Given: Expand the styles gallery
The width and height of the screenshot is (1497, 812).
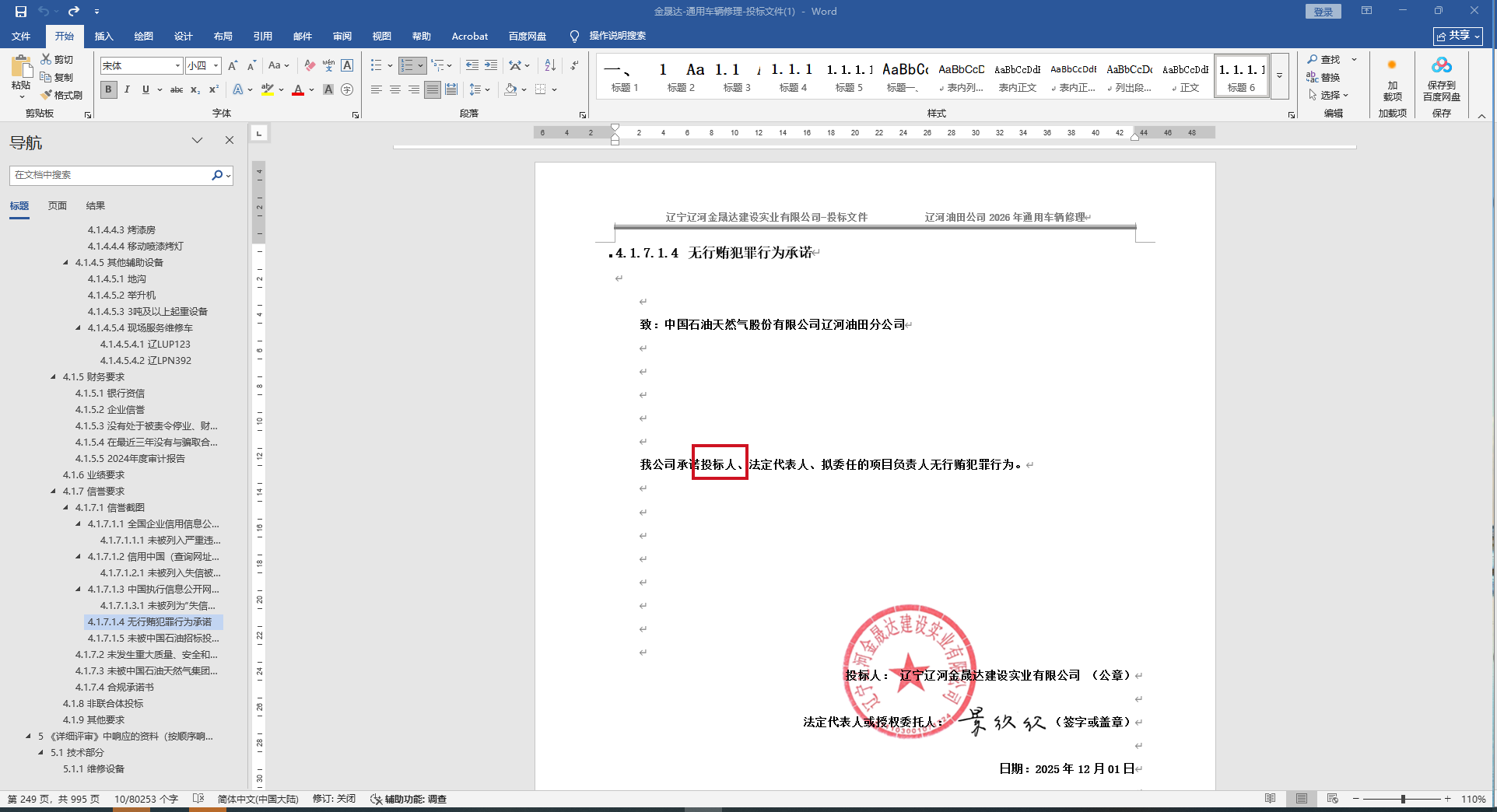Looking at the screenshot, I should 1279,76.
